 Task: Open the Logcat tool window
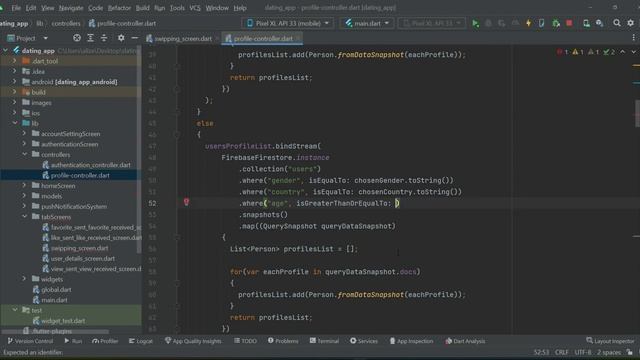tap(141, 341)
